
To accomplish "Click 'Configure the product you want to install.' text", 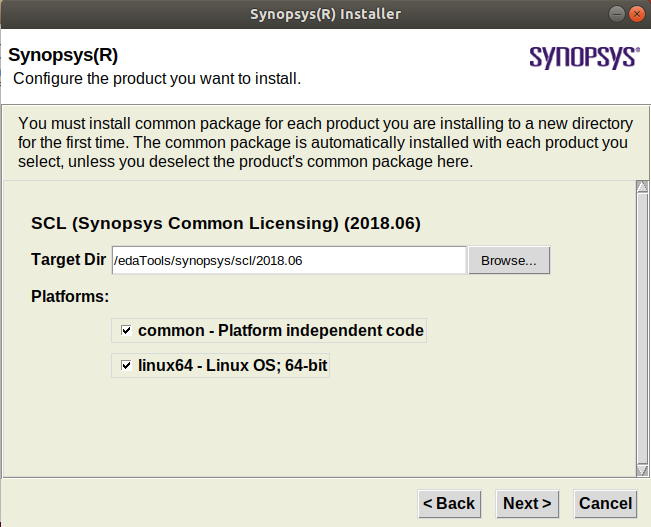I will [x=157, y=78].
